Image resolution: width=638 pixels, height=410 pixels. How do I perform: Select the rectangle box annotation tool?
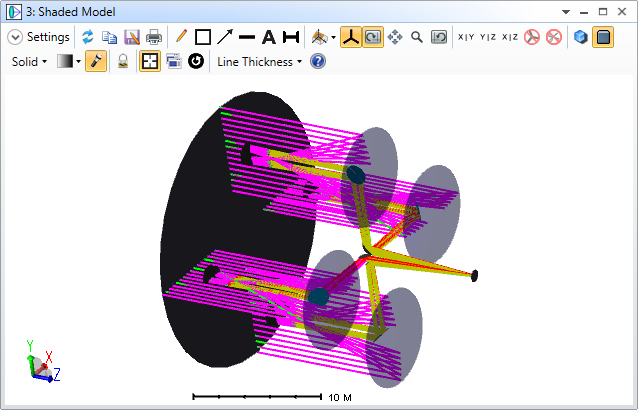coord(203,37)
